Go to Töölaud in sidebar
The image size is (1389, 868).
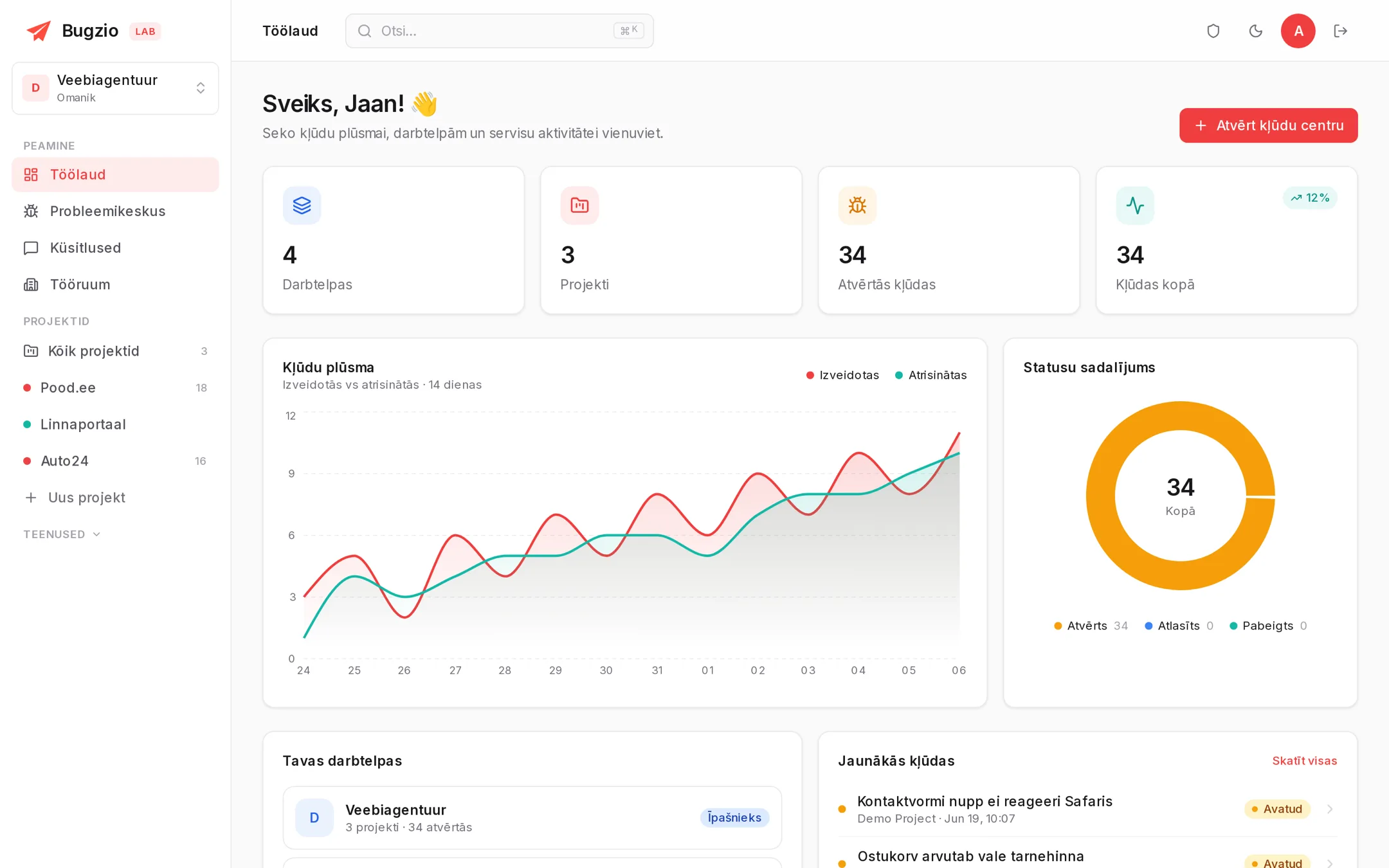click(x=115, y=174)
